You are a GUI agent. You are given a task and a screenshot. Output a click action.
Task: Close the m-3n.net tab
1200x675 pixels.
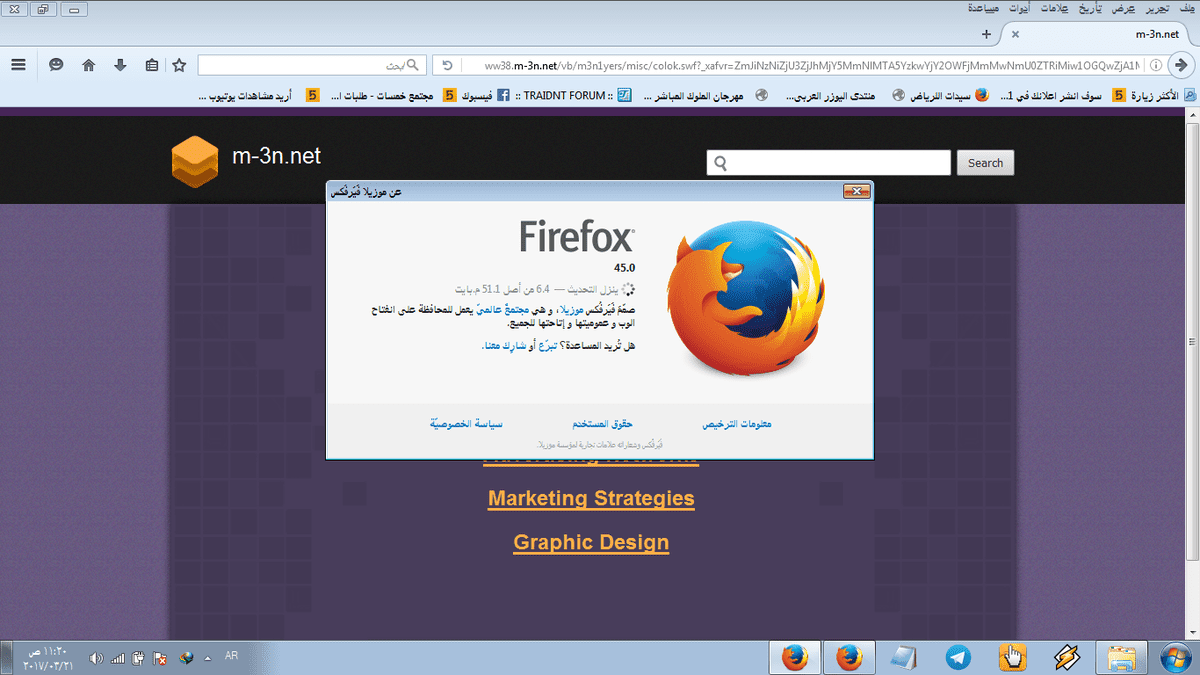tap(1016, 34)
